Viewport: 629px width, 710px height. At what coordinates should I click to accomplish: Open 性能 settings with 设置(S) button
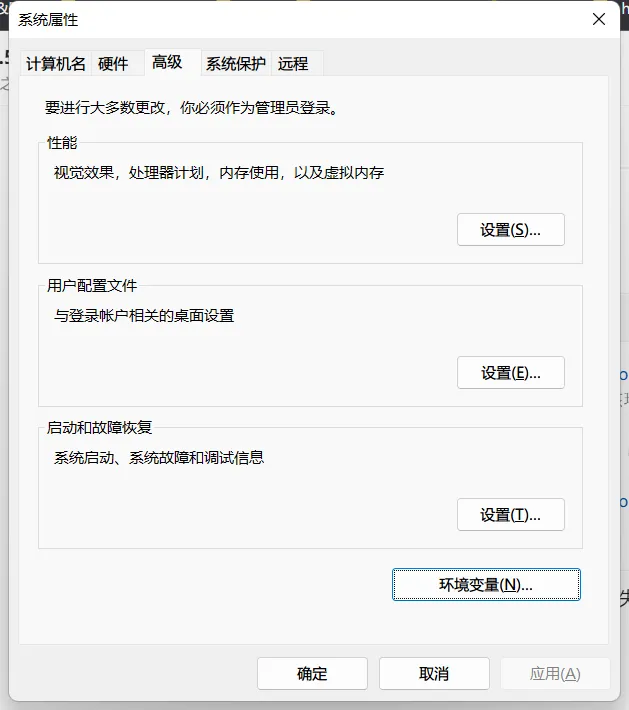(510, 230)
